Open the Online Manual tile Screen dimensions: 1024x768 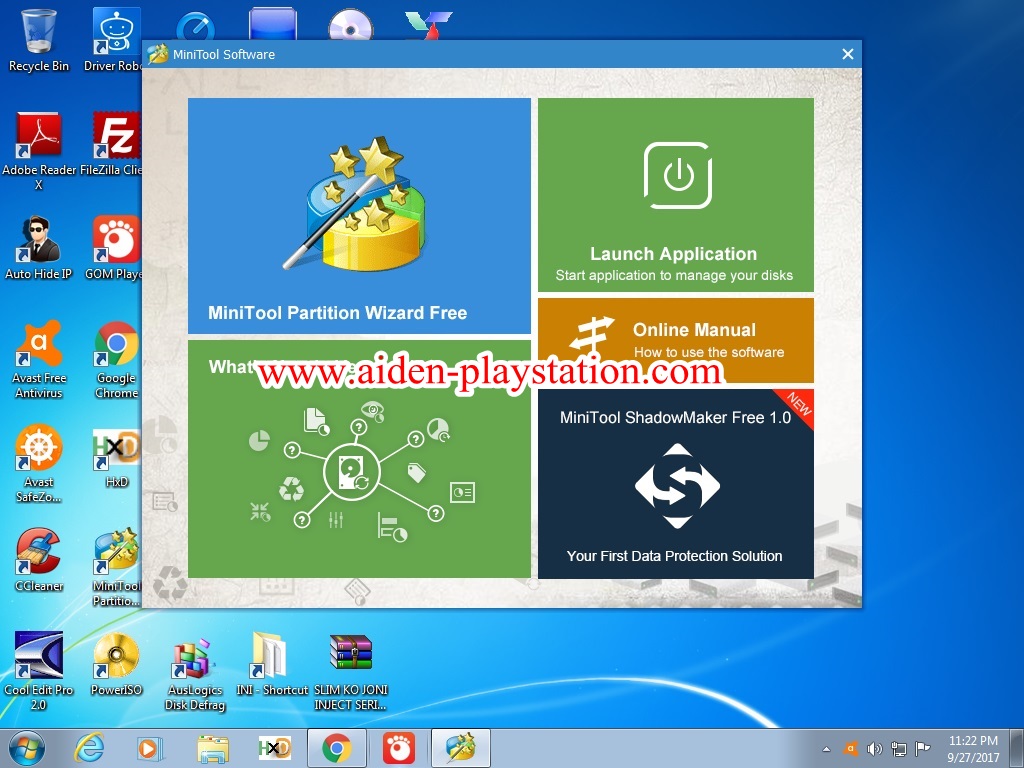(676, 340)
